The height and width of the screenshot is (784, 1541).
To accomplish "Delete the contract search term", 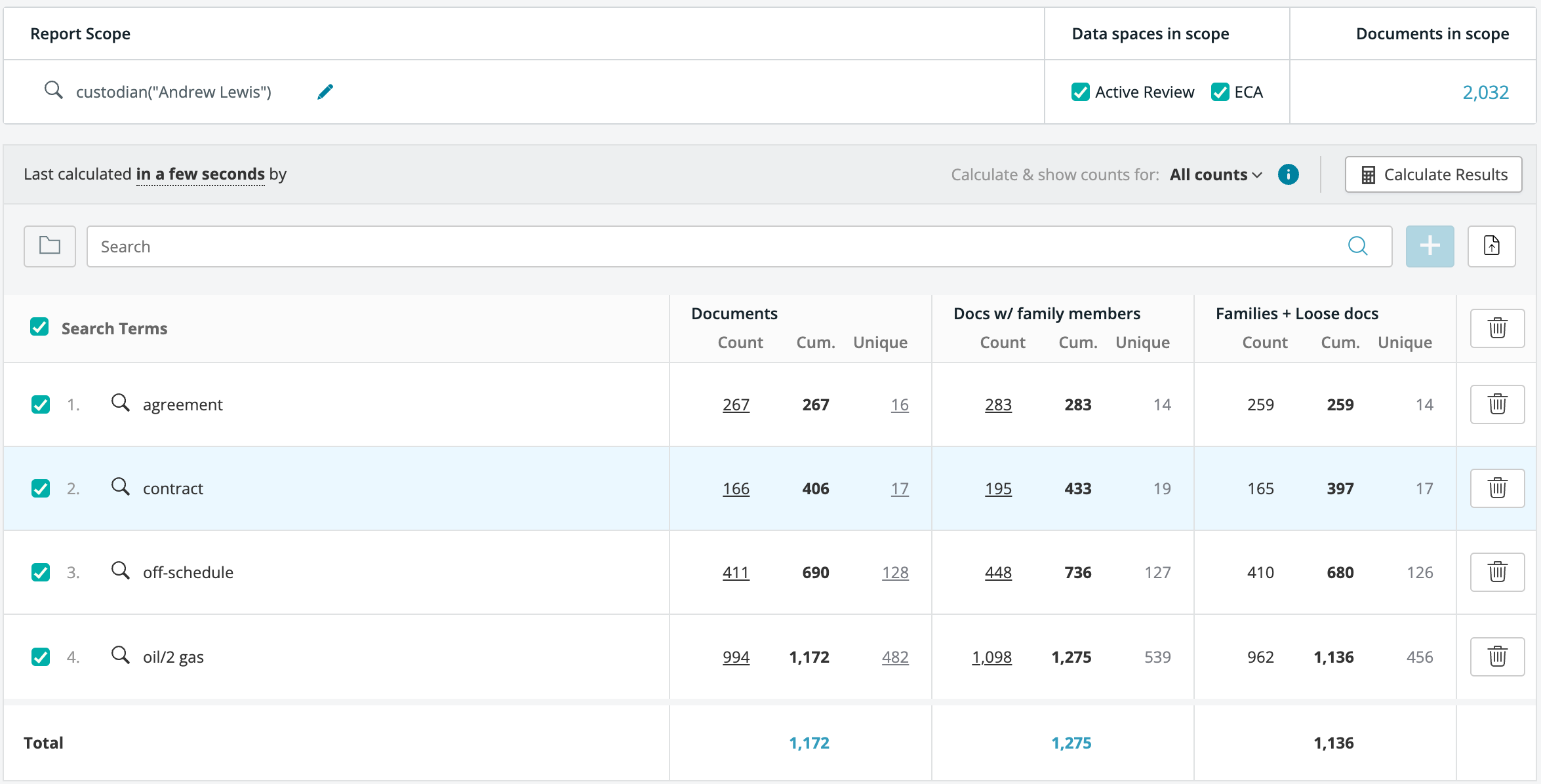I will click(x=1497, y=488).
